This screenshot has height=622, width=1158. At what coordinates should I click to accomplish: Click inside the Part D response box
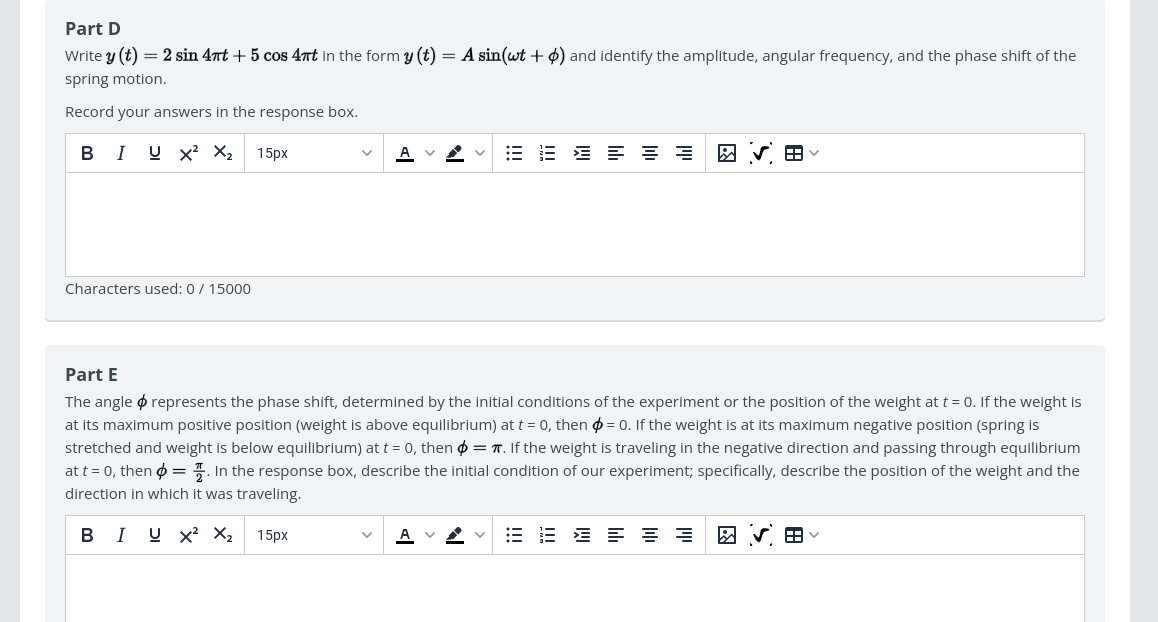point(575,224)
